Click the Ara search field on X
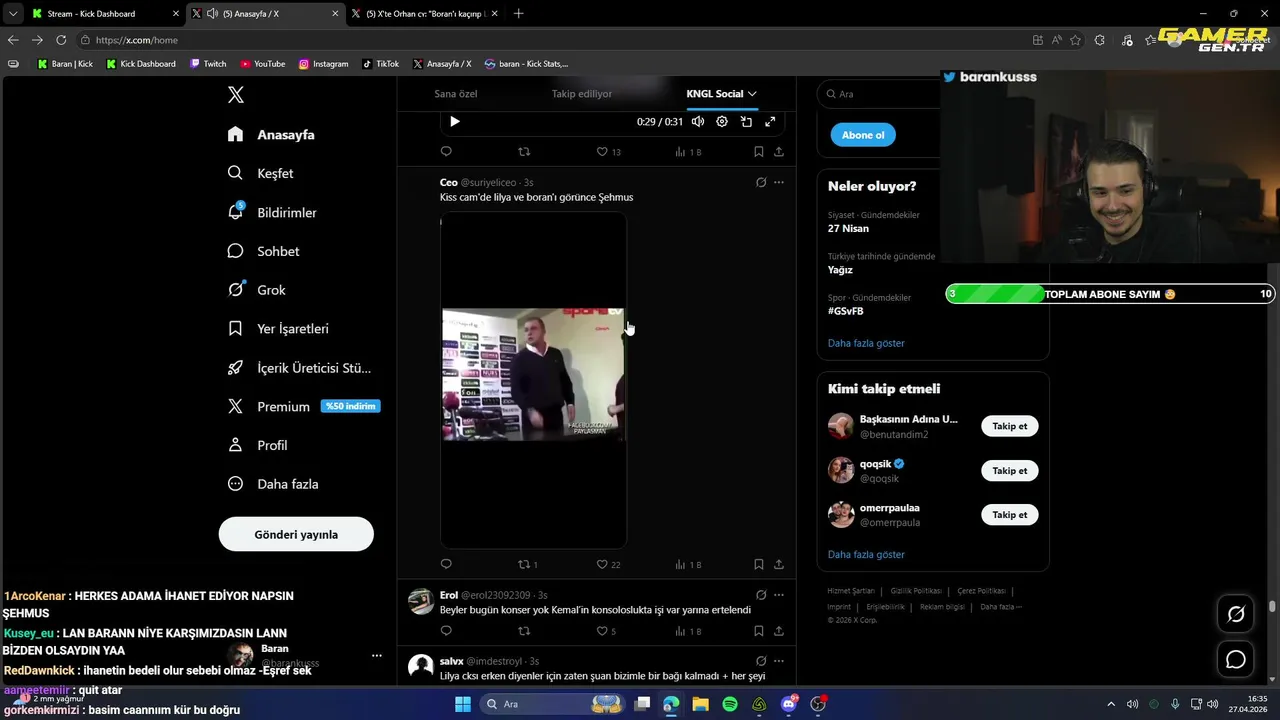Image resolution: width=1280 pixels, height=720 pixels. coord(880,94)
